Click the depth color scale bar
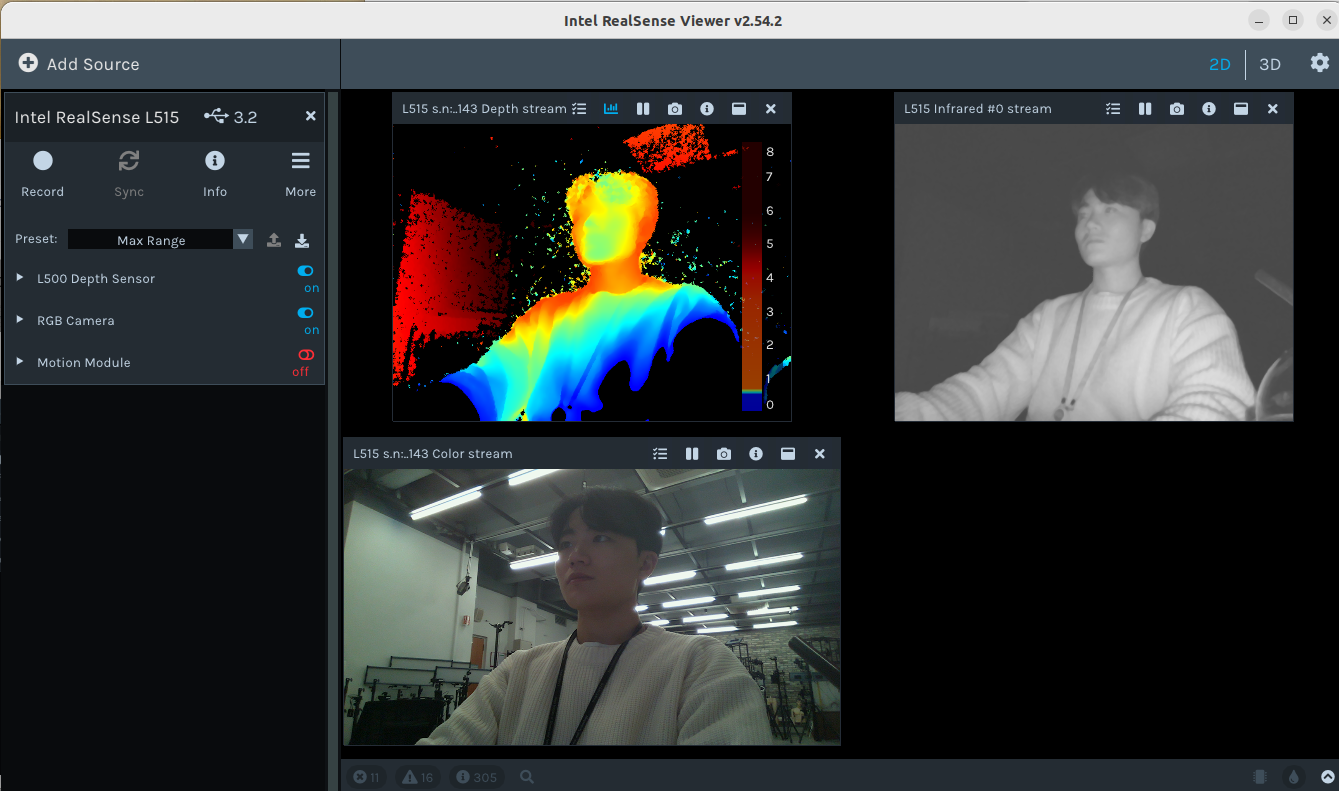This screenshot has width=1339, height=791. (751, 277)
